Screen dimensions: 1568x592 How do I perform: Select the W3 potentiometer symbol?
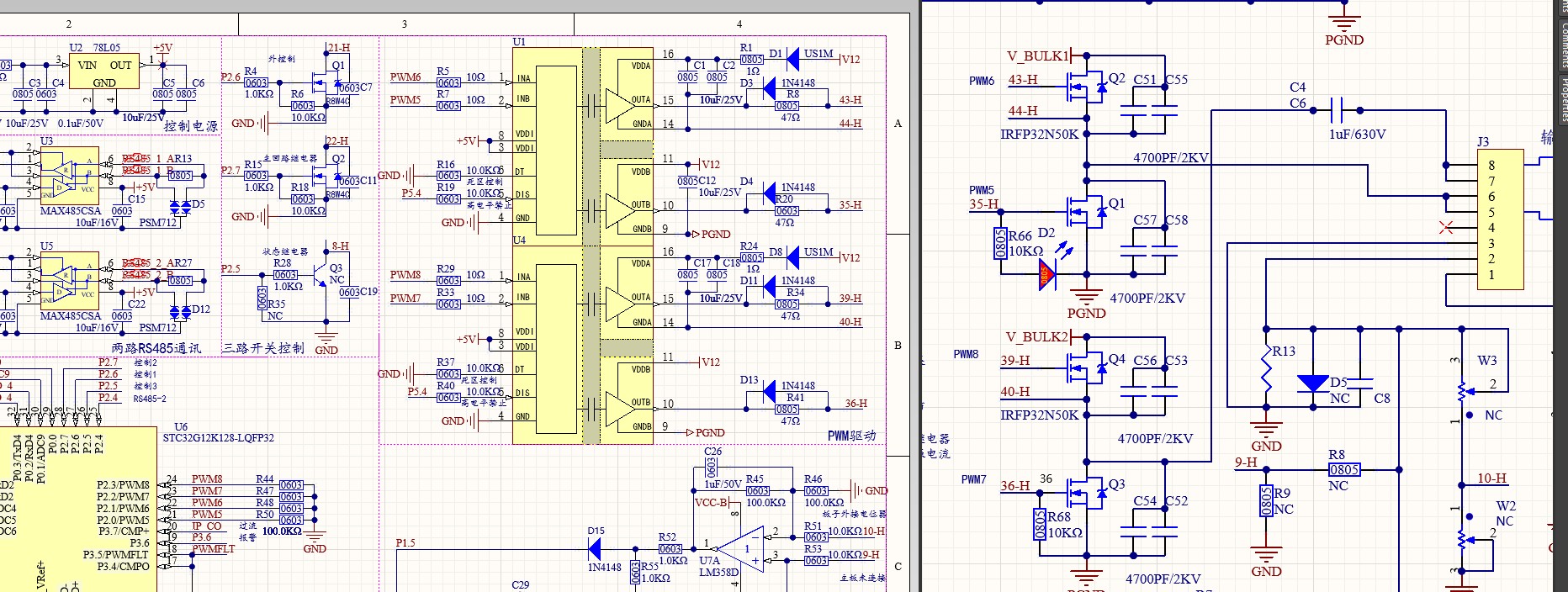coord(1464,388)
